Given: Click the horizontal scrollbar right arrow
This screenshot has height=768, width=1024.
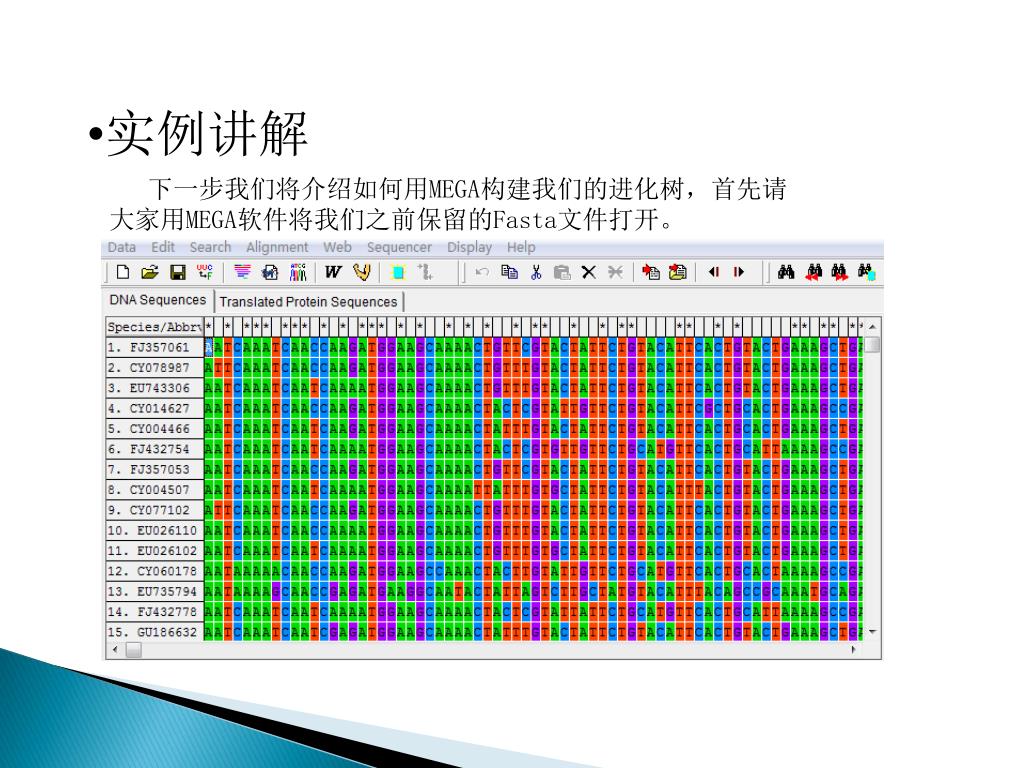Looking at the screenshot, I should pyautogui.click(x=854, y=650).
